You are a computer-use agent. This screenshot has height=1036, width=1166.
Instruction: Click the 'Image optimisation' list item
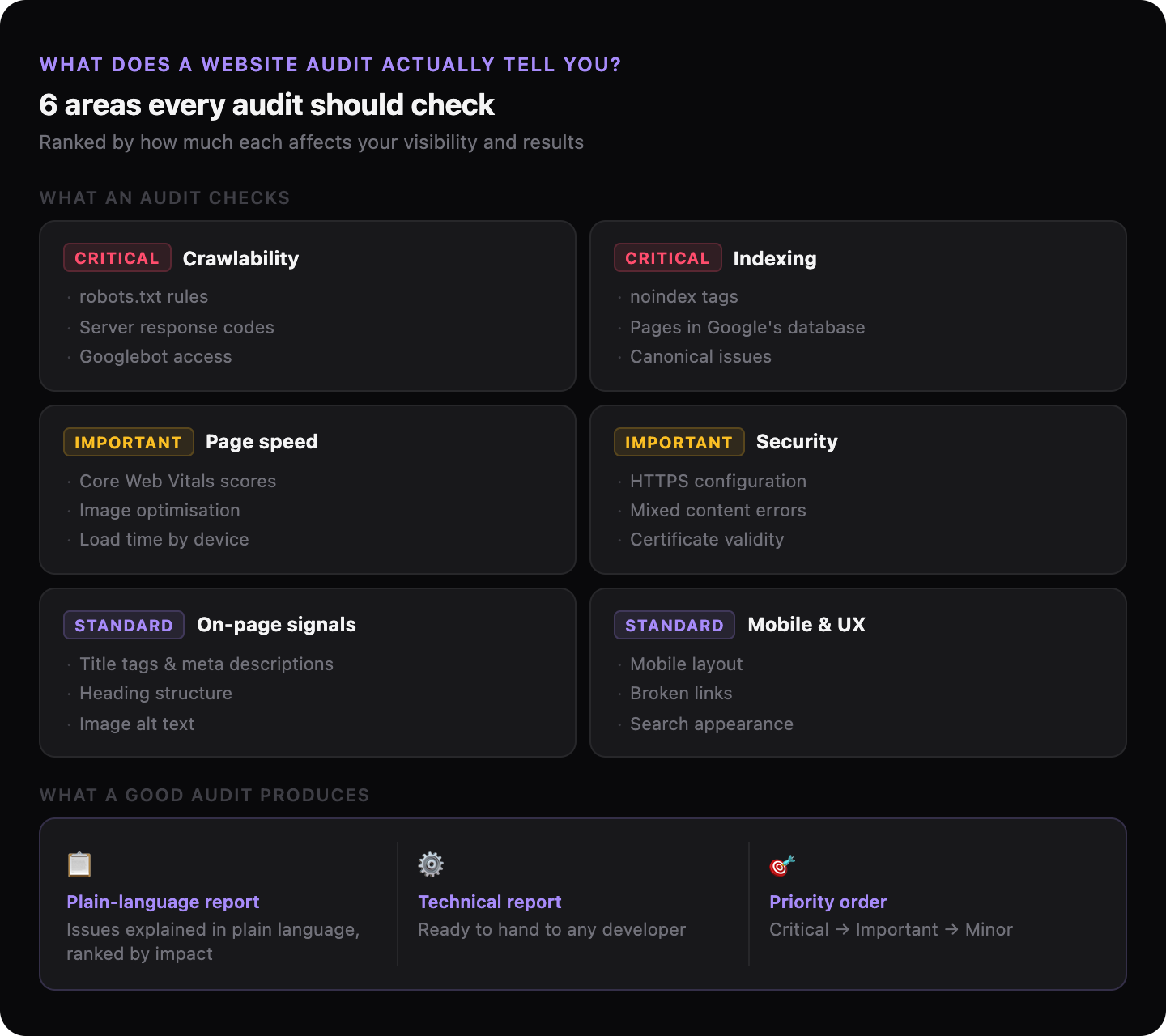[160, 511]
